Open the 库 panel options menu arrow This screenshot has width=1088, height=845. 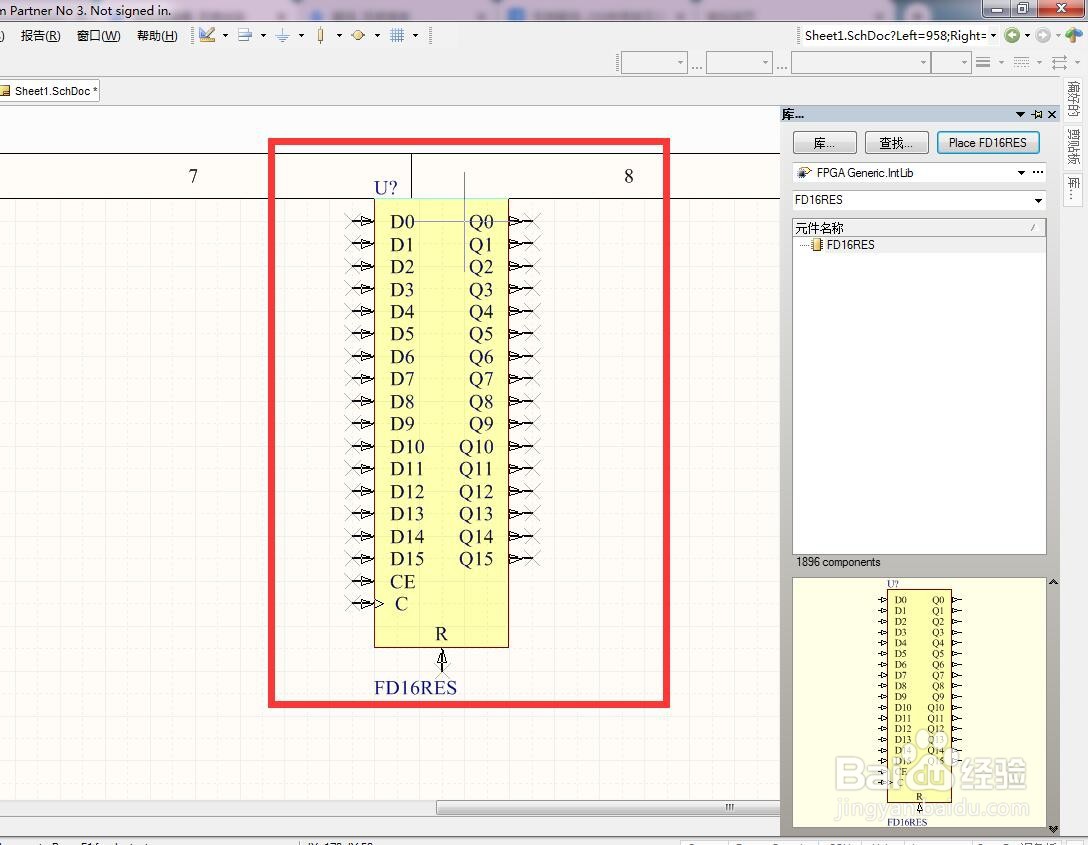click(1020, 114)
